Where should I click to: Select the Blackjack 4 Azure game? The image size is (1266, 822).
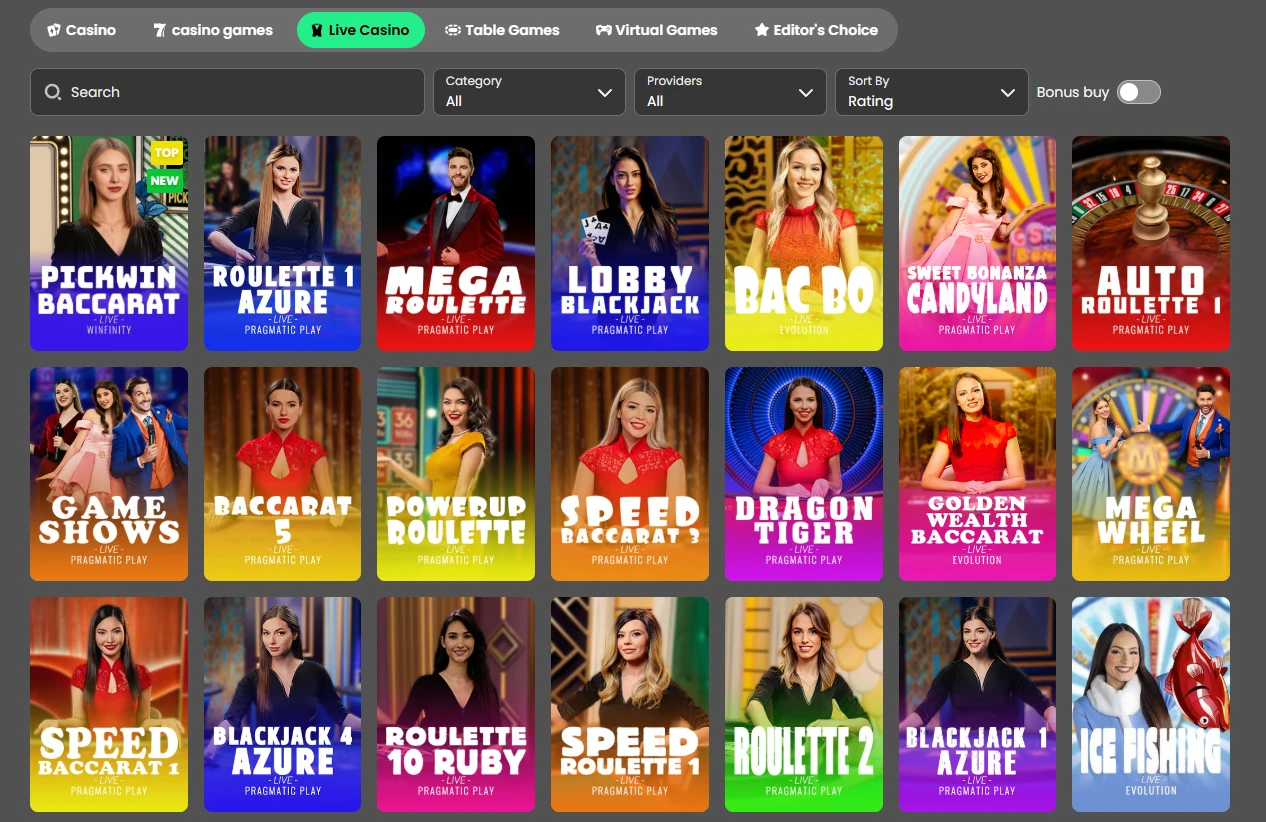coord(283,705)
